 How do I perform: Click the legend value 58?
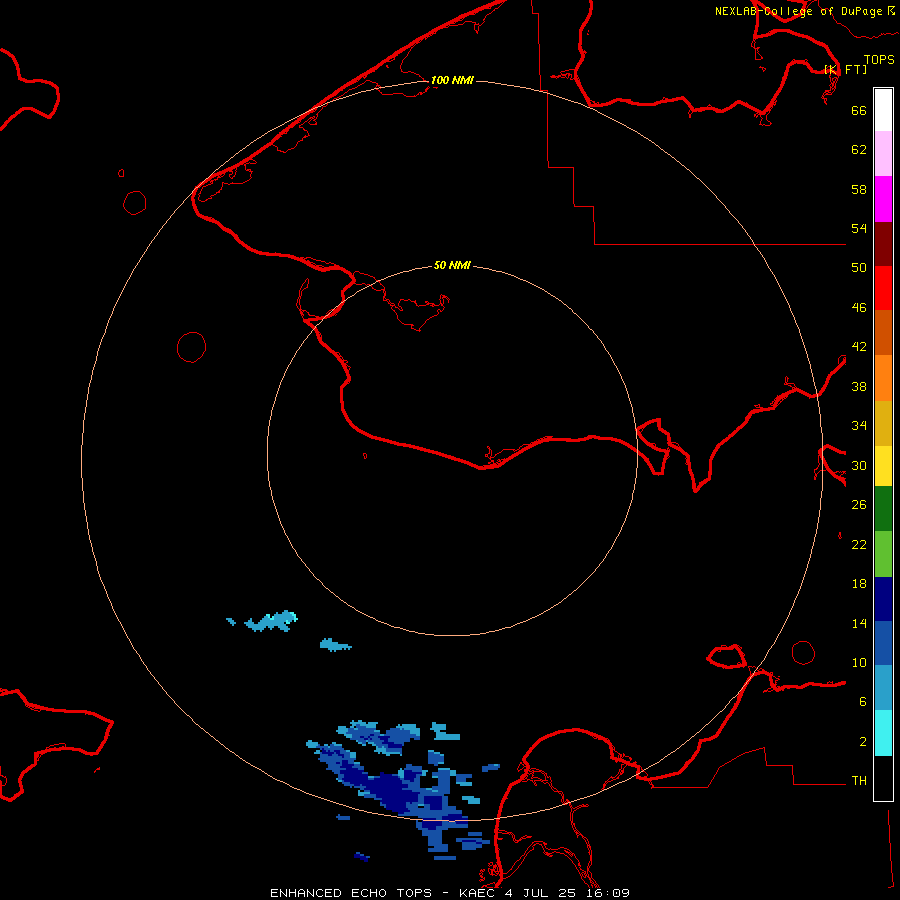[x=859, y=189]
